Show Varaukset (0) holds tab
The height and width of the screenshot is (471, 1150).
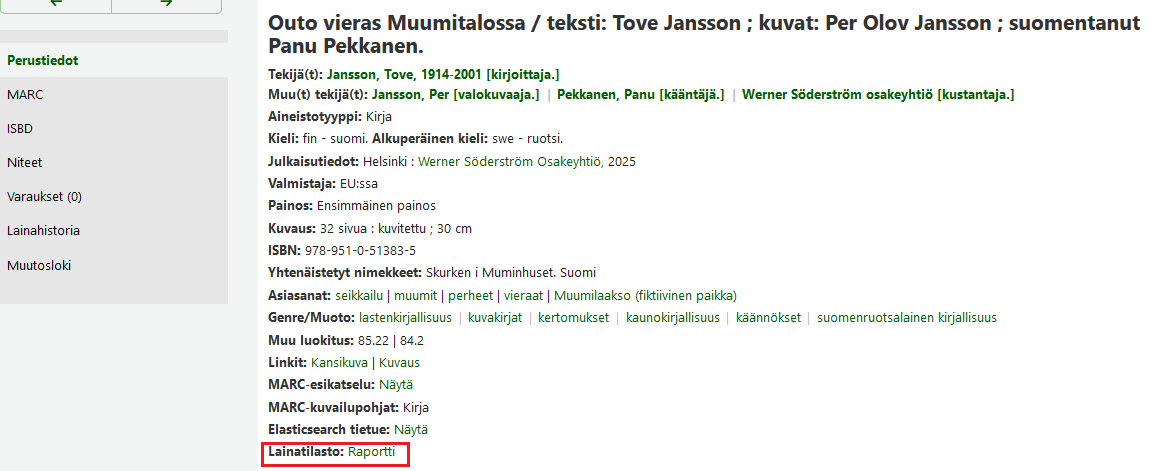coord(44,196)
